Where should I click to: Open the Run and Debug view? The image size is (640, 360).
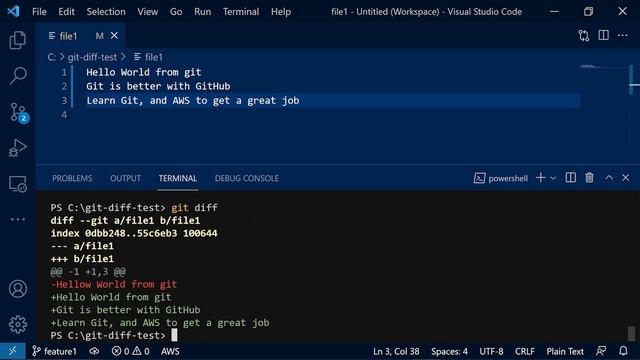[x=18, y=148]
